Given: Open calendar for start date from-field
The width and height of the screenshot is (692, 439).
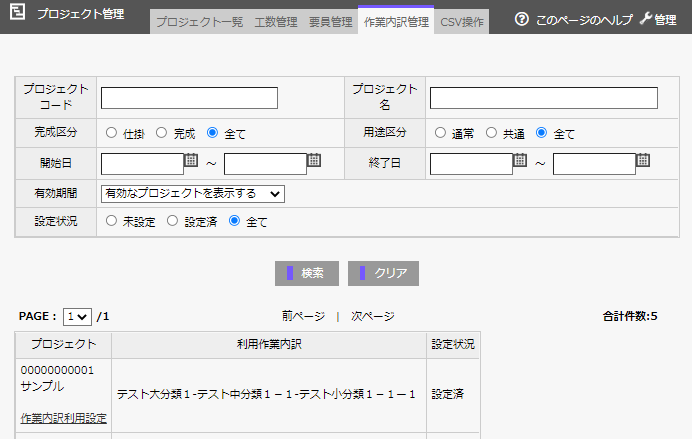Looking at the screenshot, I should pyautogui.click(x=191, y=160).
